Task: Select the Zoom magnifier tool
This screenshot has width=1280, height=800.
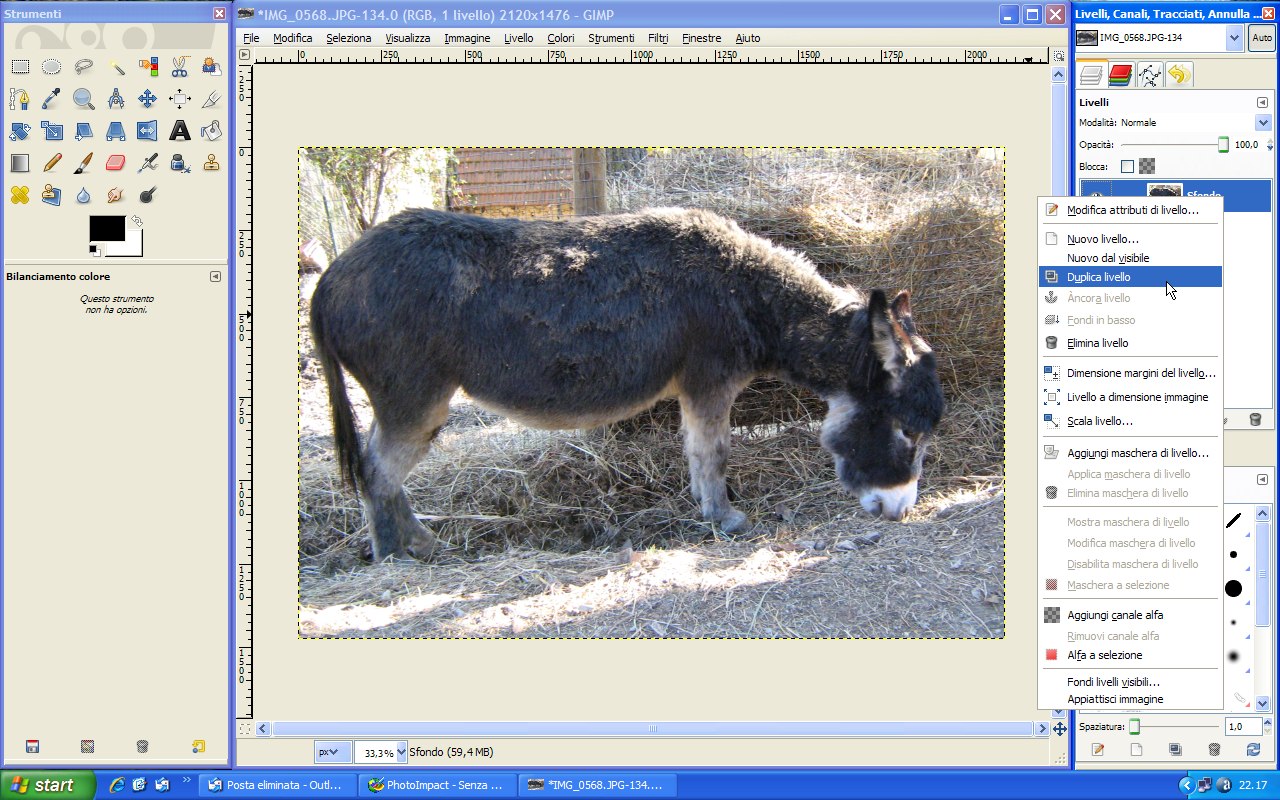Action: (84, 99)
